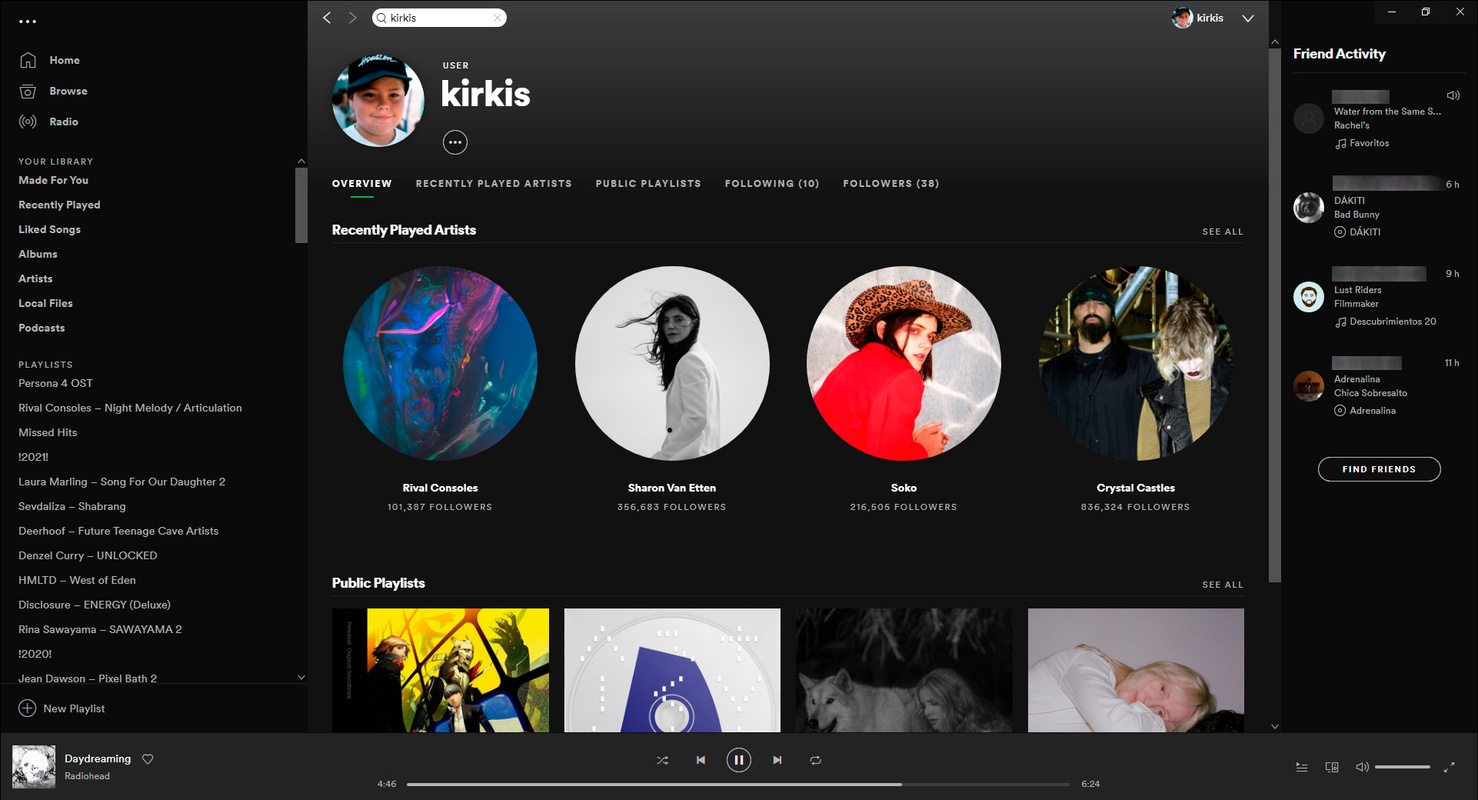Open Missed Hits playlist
Image resolution: width=1478 pixels, height=800 pixels.
pyautogui.click(x=48, y=433)
